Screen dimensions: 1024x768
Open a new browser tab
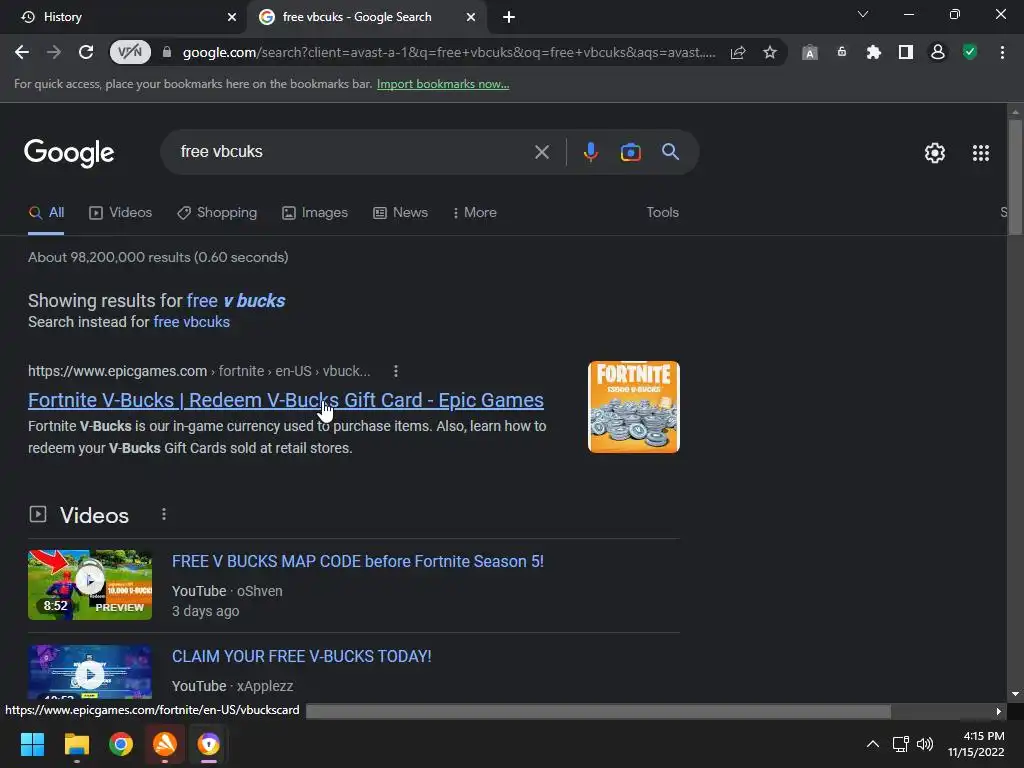click(x=509, y=17)
